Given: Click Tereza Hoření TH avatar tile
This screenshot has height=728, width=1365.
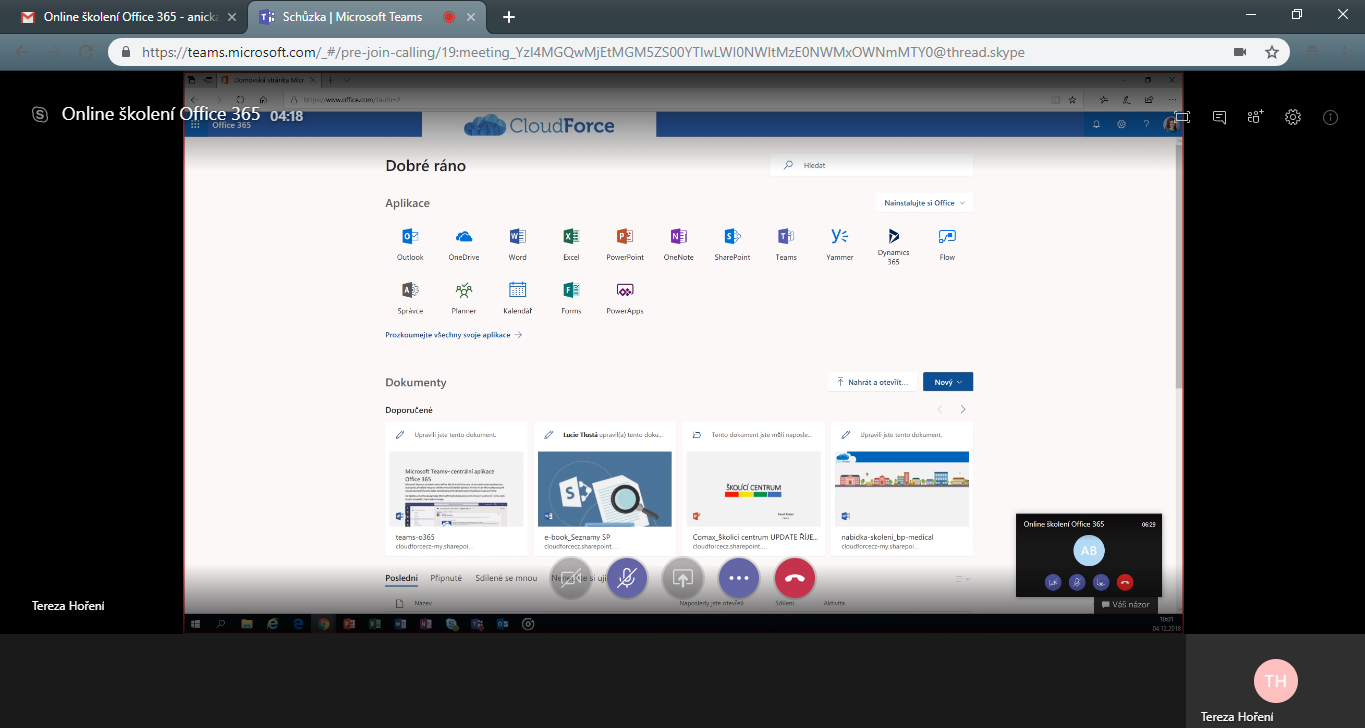Looking at the screenshot, I should (1275, 681).
